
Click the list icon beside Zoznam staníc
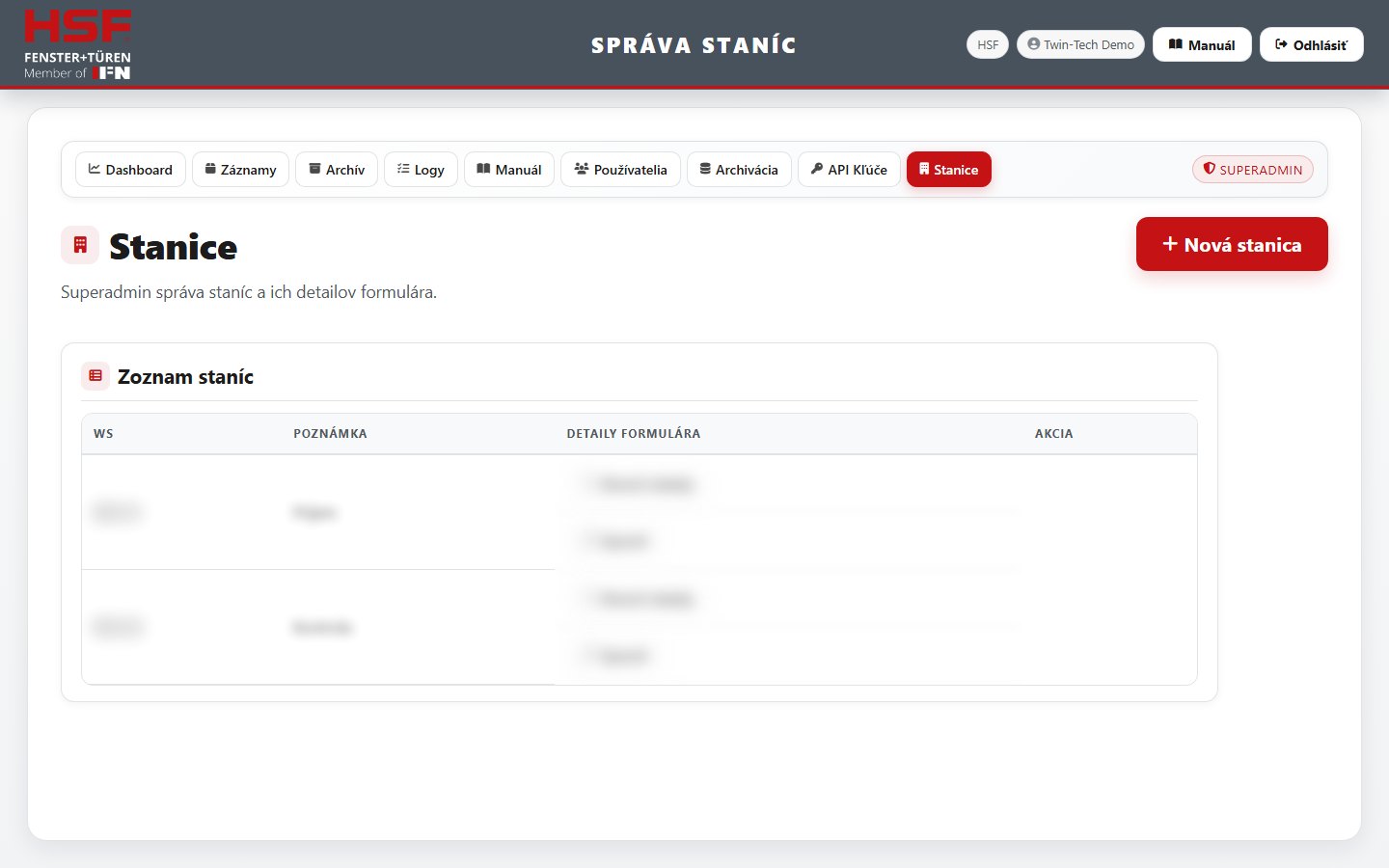[x=95, y=376]
